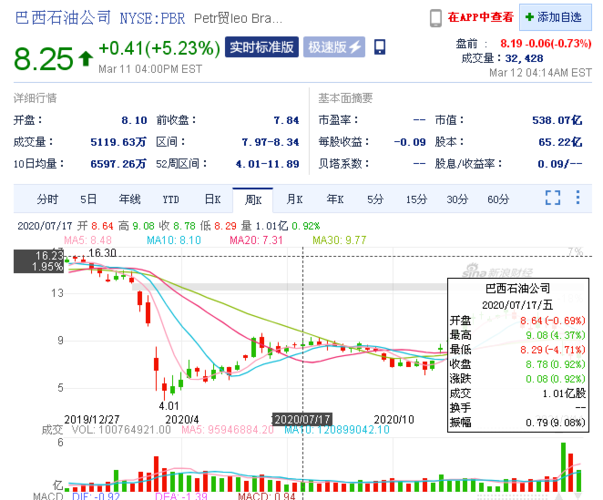Screen dimensions: 603x500
Task: Click the MA30: 9.77 indicator label
Action: click(x=339, y=240)
